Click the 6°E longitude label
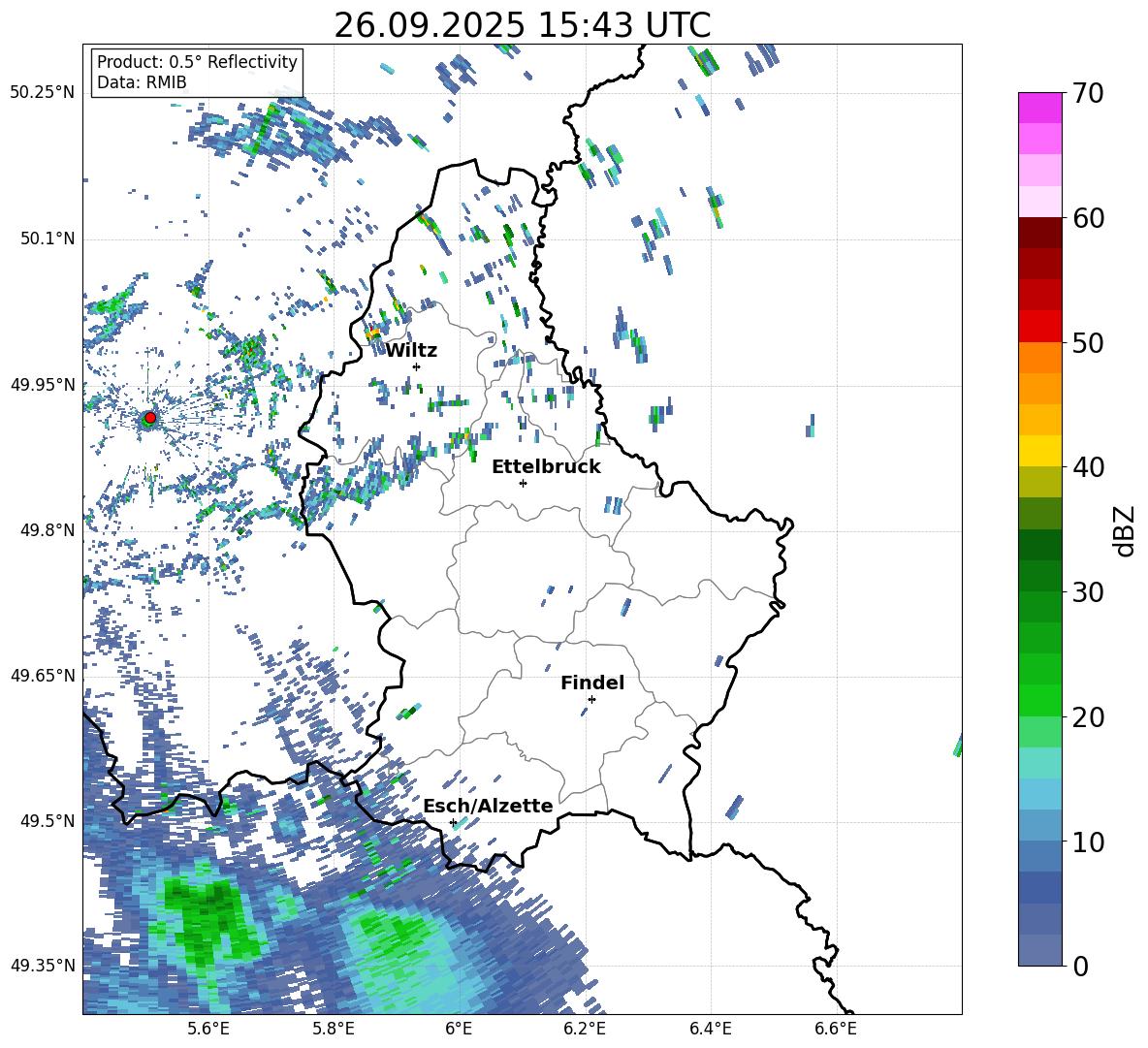The width and height of the screenshot is (1148, 1048). [459, 1029]
